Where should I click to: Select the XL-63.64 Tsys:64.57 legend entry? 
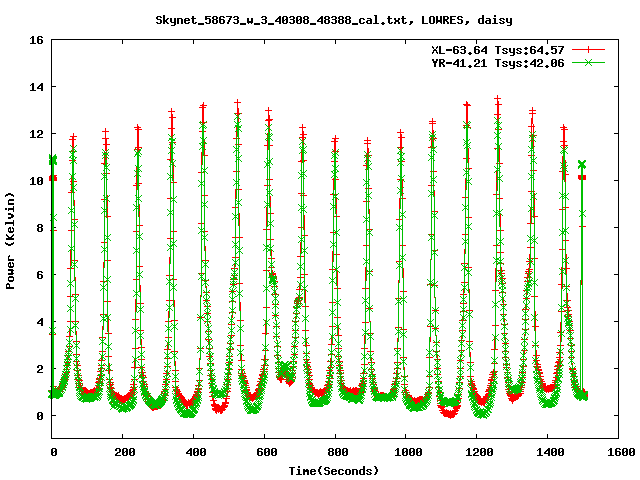pos(498,50)
